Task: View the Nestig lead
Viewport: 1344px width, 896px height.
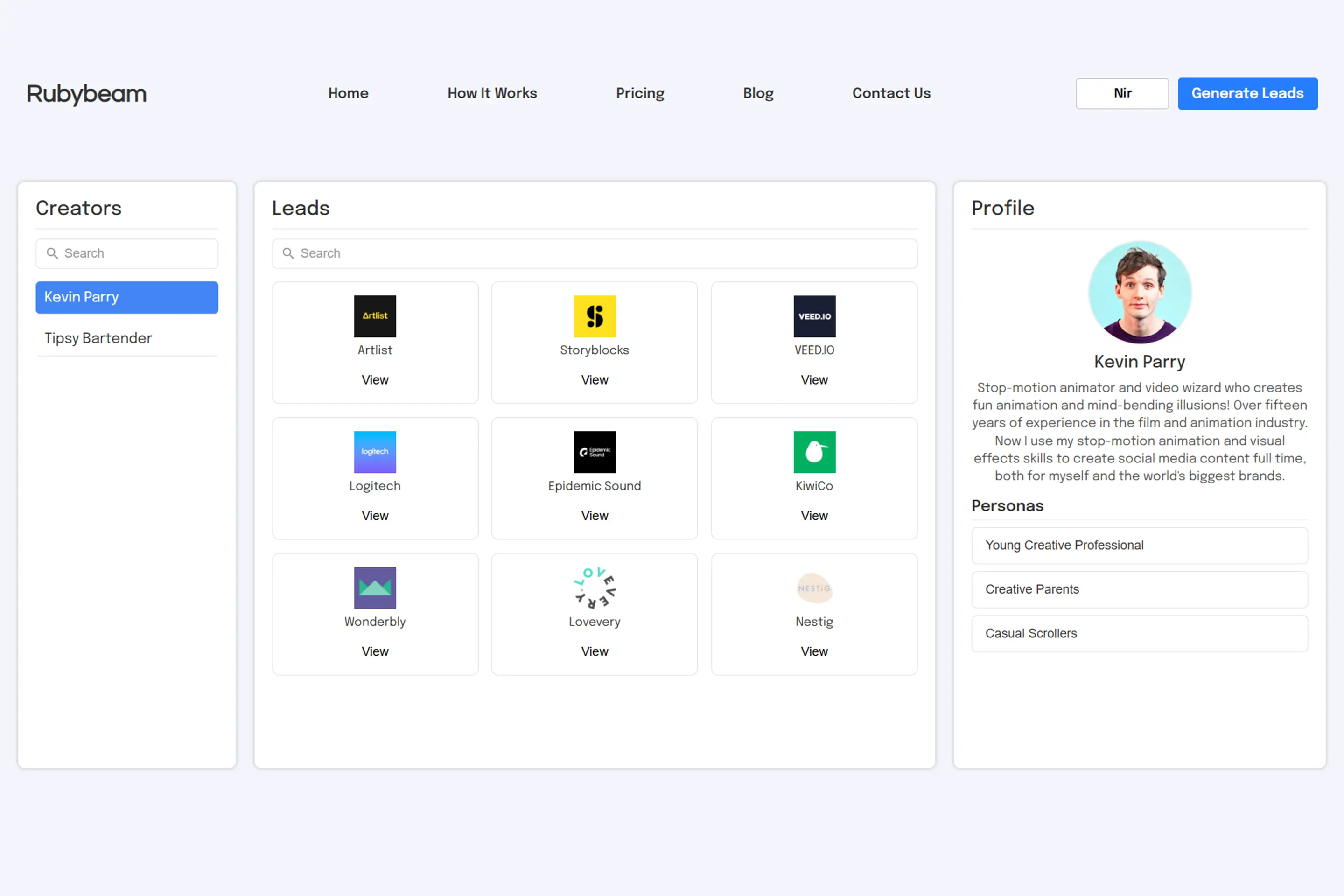Action: click(x=814, y=651)
